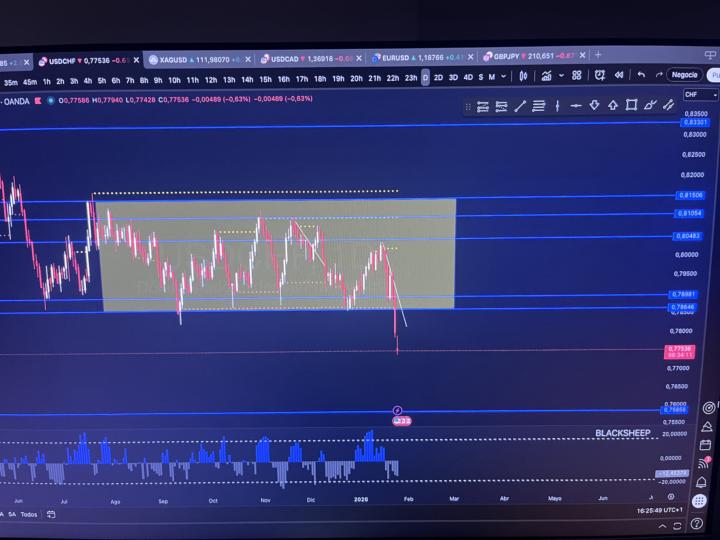Image resolution: width=720 pixels, height=540 pixels.
Task: Redo the last chart action
Action: pyautogui.click(x=659, y=75)
